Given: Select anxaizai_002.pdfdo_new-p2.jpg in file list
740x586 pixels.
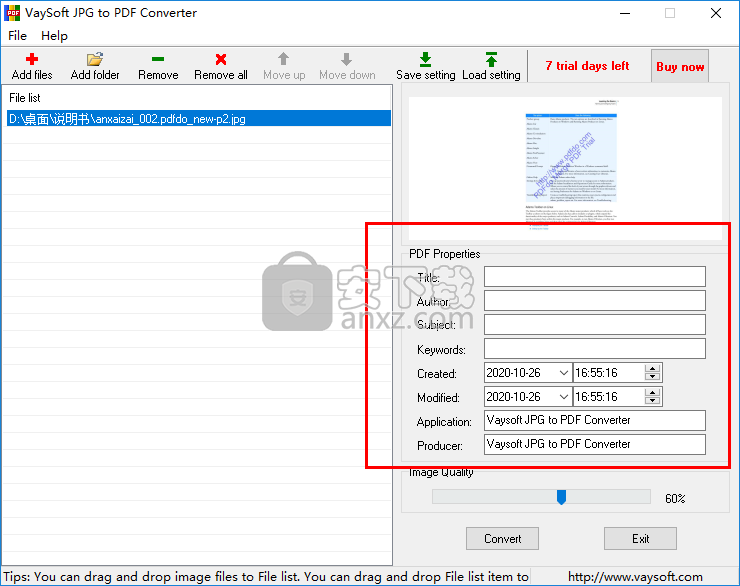Looking at the screenshot, I should click(199, 118).
